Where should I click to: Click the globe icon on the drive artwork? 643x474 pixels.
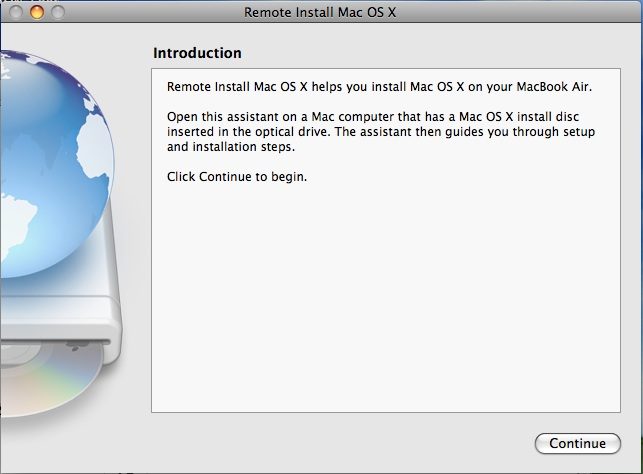(x=55, y=164)
